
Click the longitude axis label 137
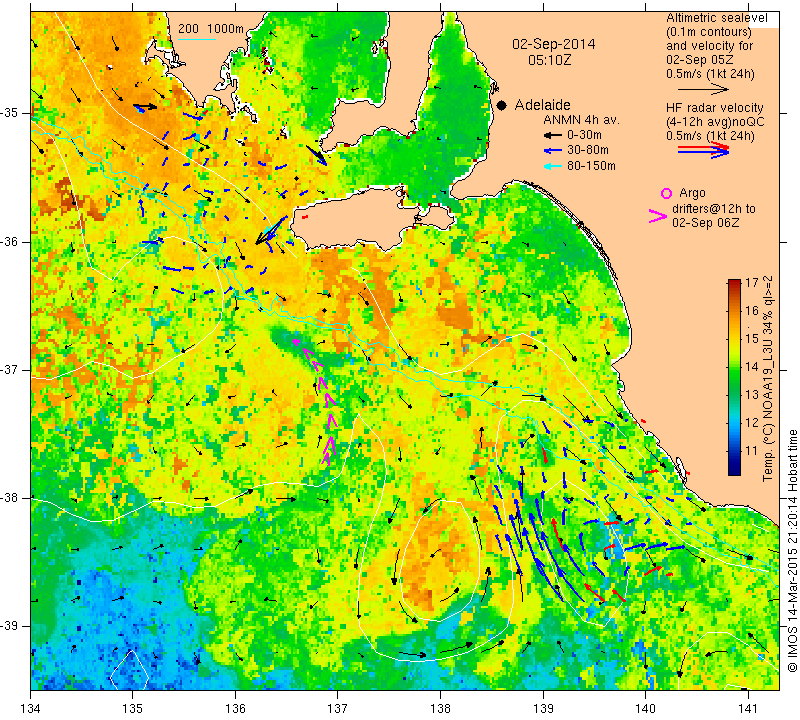(338, 709)
